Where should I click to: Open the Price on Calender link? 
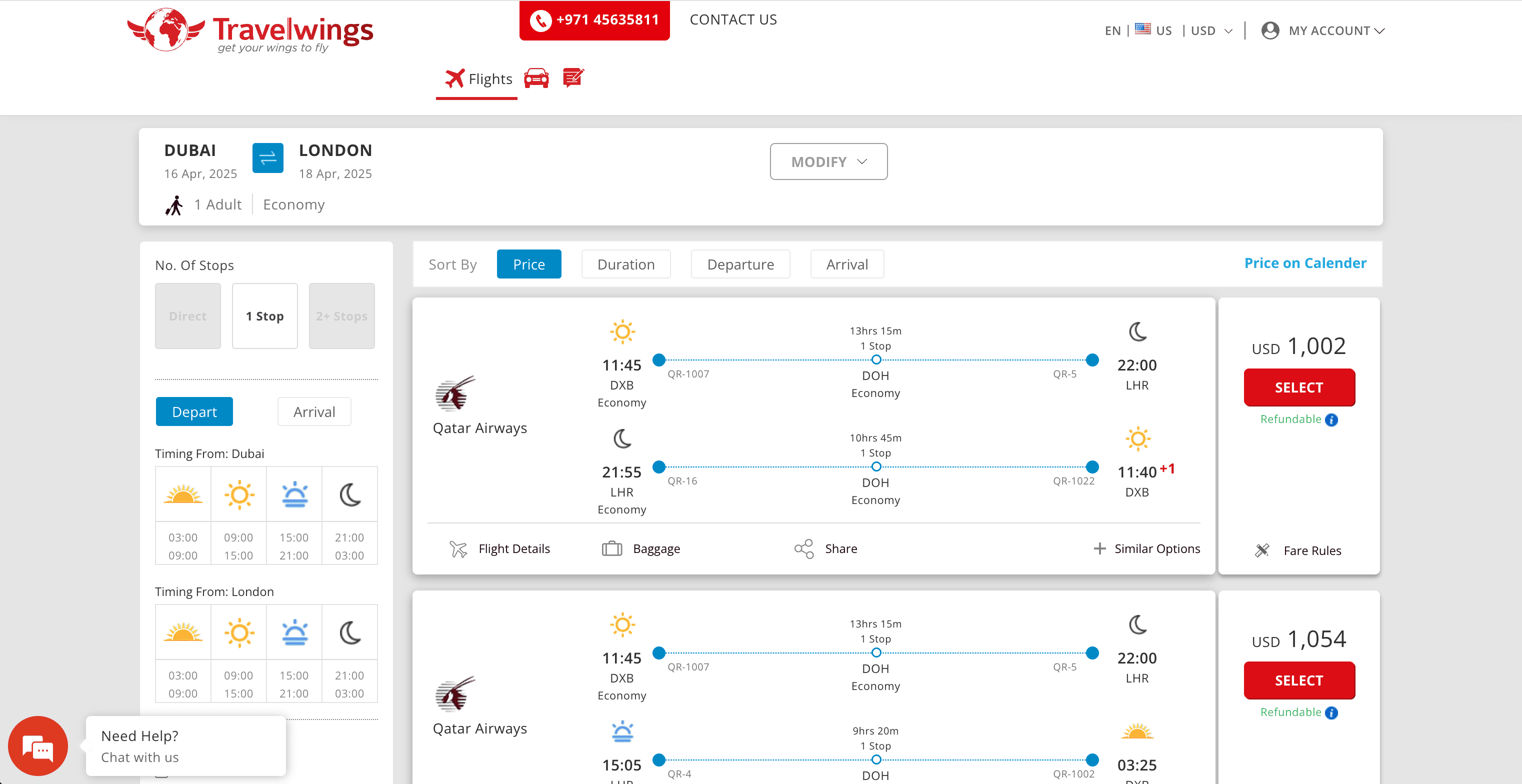(x=1305, y=263)
